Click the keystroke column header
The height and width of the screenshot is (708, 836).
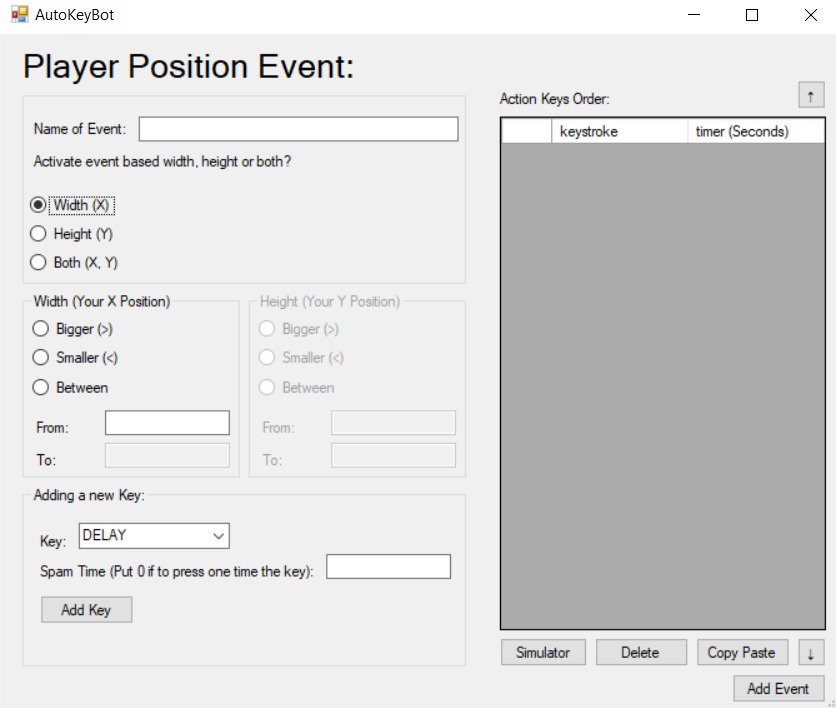[619, 131]
